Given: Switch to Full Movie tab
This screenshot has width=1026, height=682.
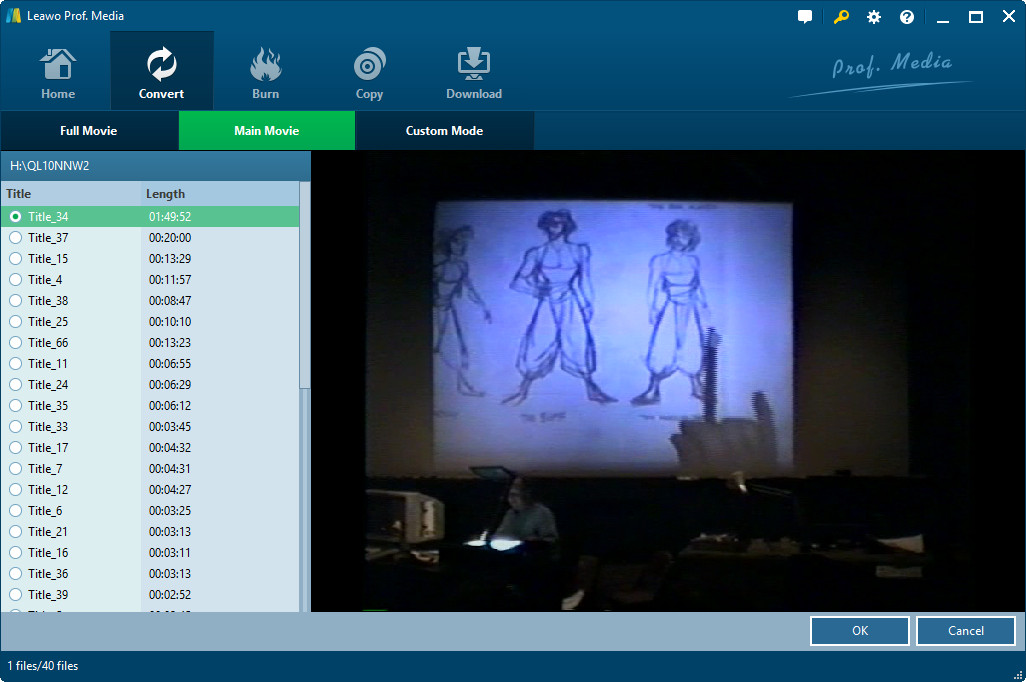Looking at the screenshot, I should coord(89,131).
